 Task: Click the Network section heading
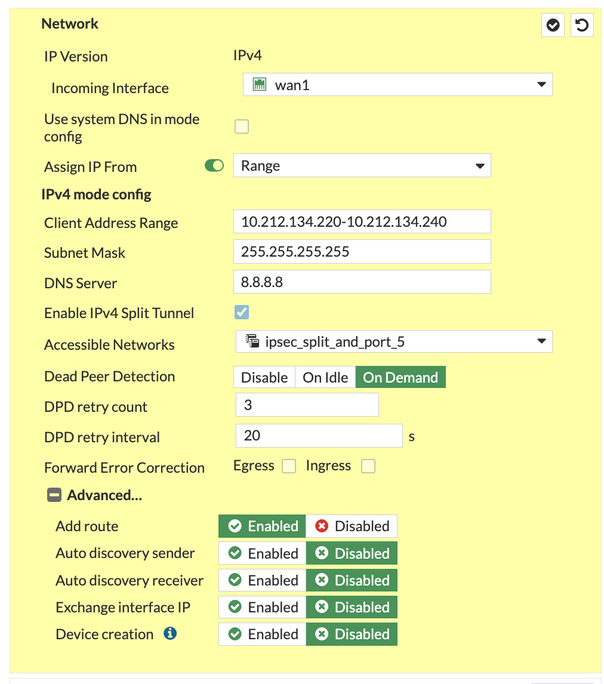70,24
